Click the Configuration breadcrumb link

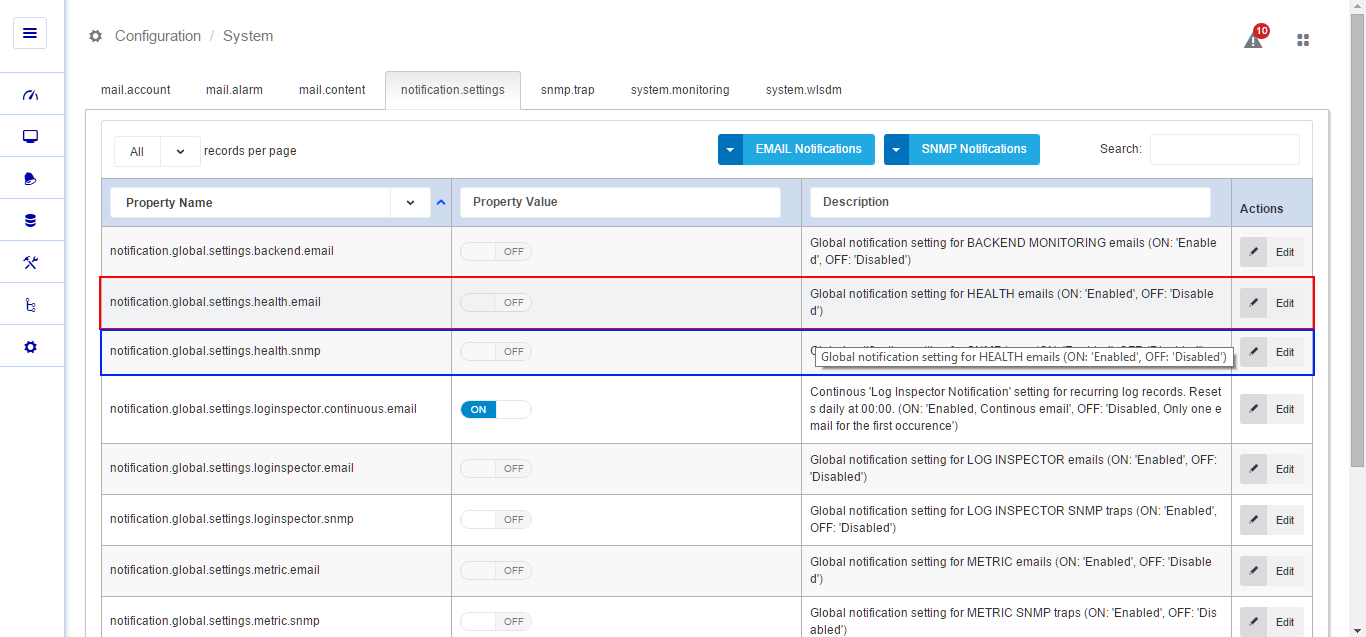pyautogui.click(x=158, y=36)
